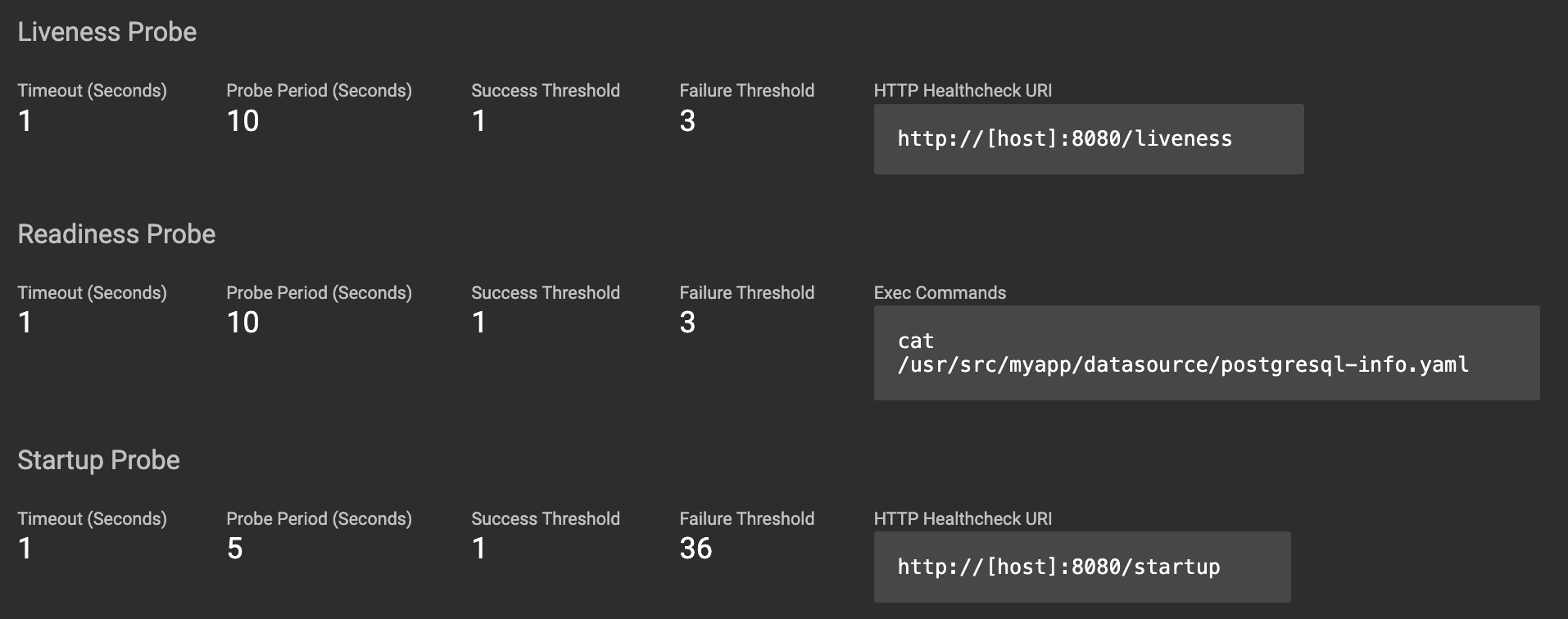Click the liveness URI http://[host]:8080/liveness
This screenshot has height=619, width=1568.
tap(1064, 139)
